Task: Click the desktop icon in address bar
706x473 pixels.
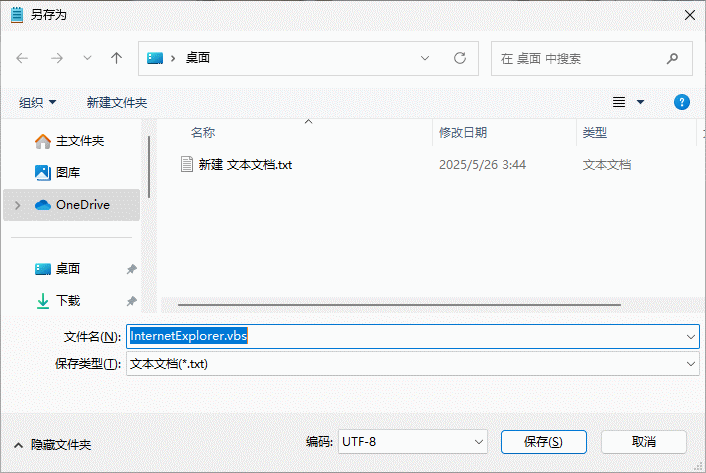Action: (155, 58)
